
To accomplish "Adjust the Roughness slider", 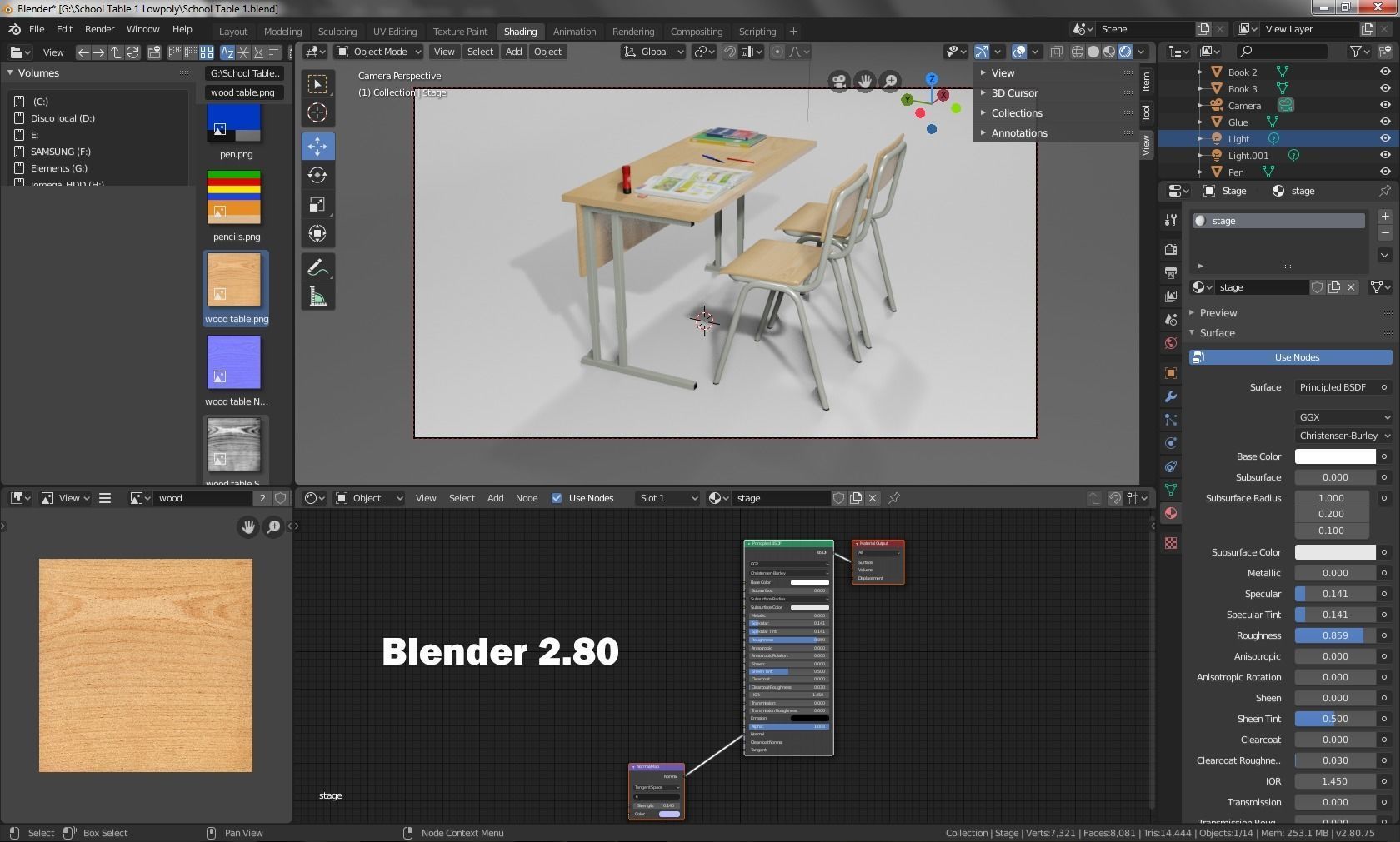I will (1335, 635).
